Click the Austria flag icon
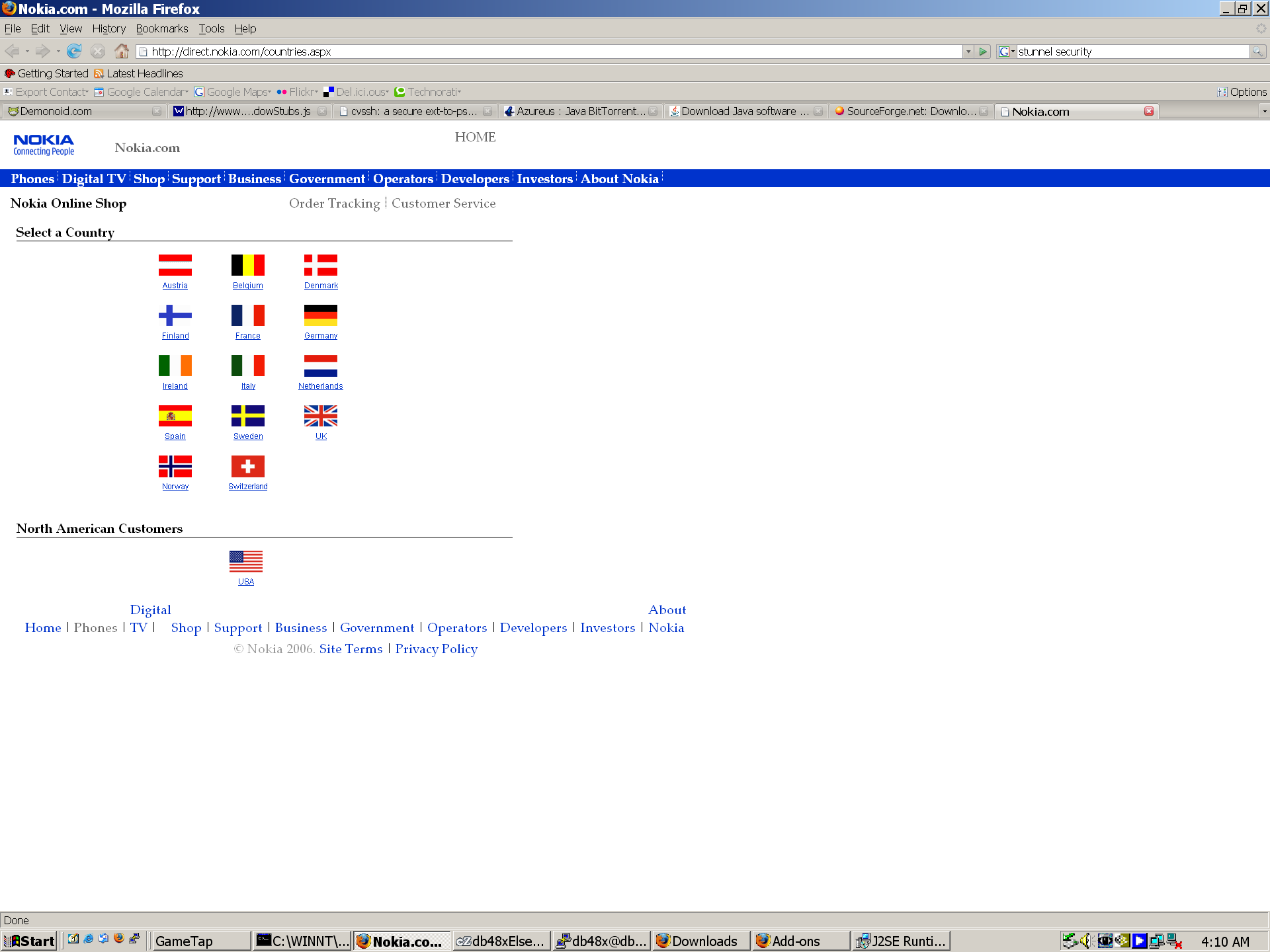This screenshot has height=952, width=1270. pyautogui.click(x=175, y=265)
